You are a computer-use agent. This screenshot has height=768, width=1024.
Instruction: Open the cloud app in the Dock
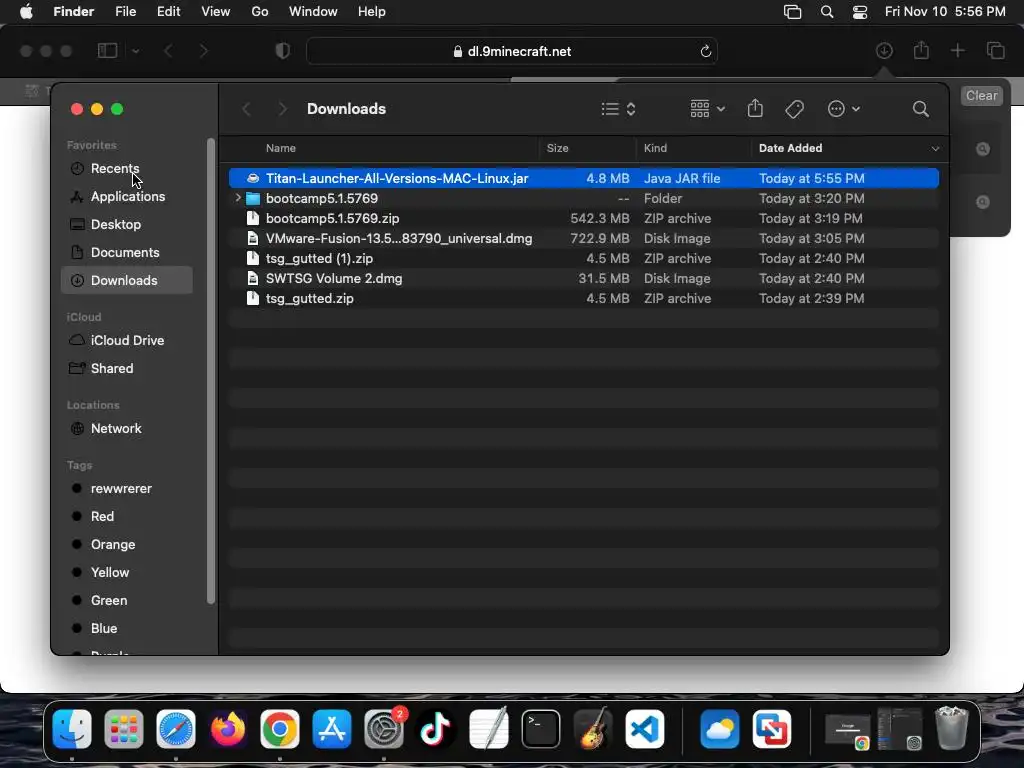coord(719,729)
